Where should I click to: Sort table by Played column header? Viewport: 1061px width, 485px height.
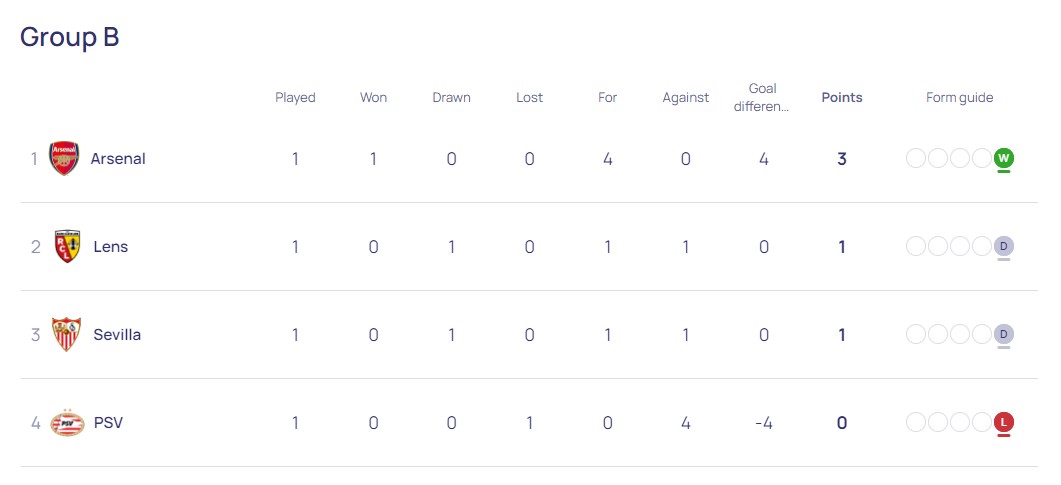(295, 97)
